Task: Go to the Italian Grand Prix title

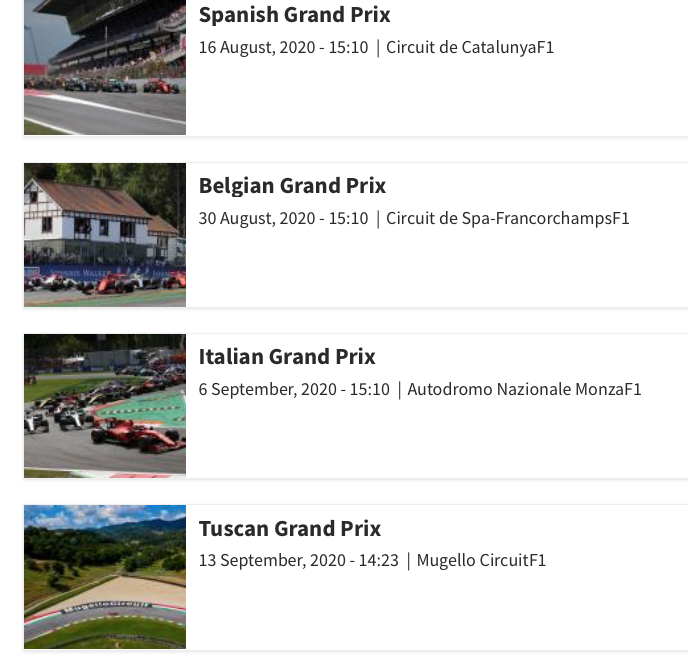Action: coord(287,357)
